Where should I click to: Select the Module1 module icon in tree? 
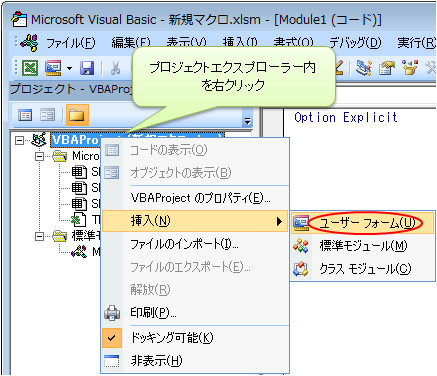click(x=79, y=252)
